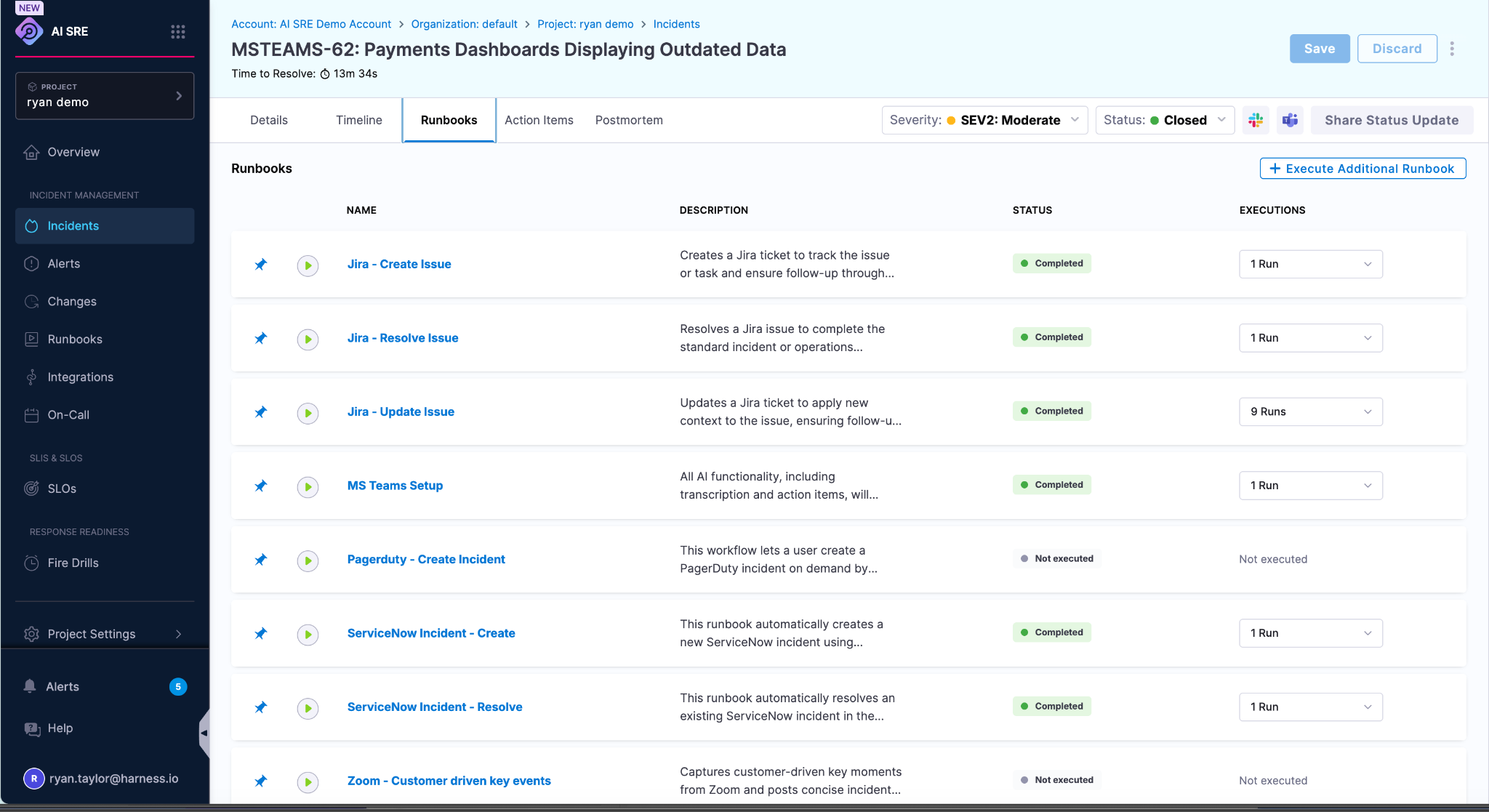Open the Zoom - Customer driven key events link
Viewport: 1489px width, 812px height.
pos(449,781)
